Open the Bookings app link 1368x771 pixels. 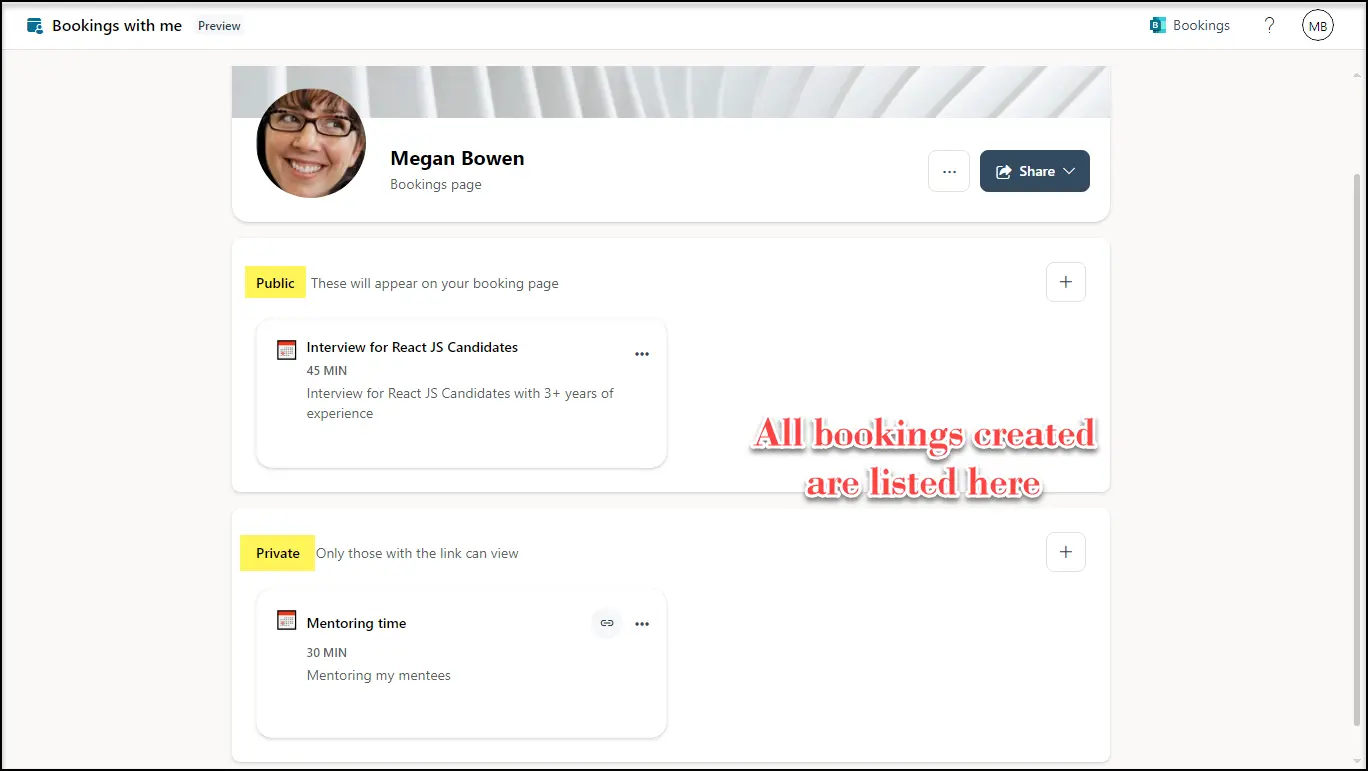[1190, 26]
